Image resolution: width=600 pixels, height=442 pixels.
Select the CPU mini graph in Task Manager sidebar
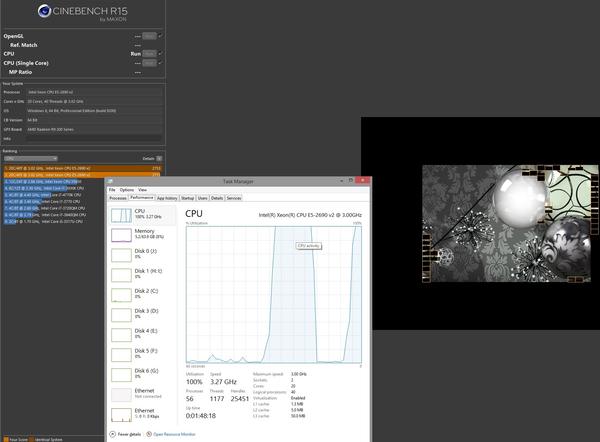(x=121, y=215)
